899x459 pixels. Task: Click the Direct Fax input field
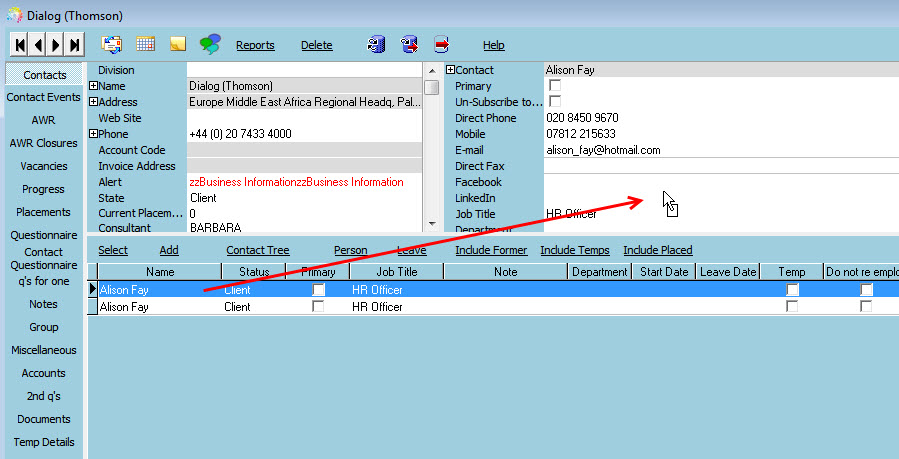[721, 166]
